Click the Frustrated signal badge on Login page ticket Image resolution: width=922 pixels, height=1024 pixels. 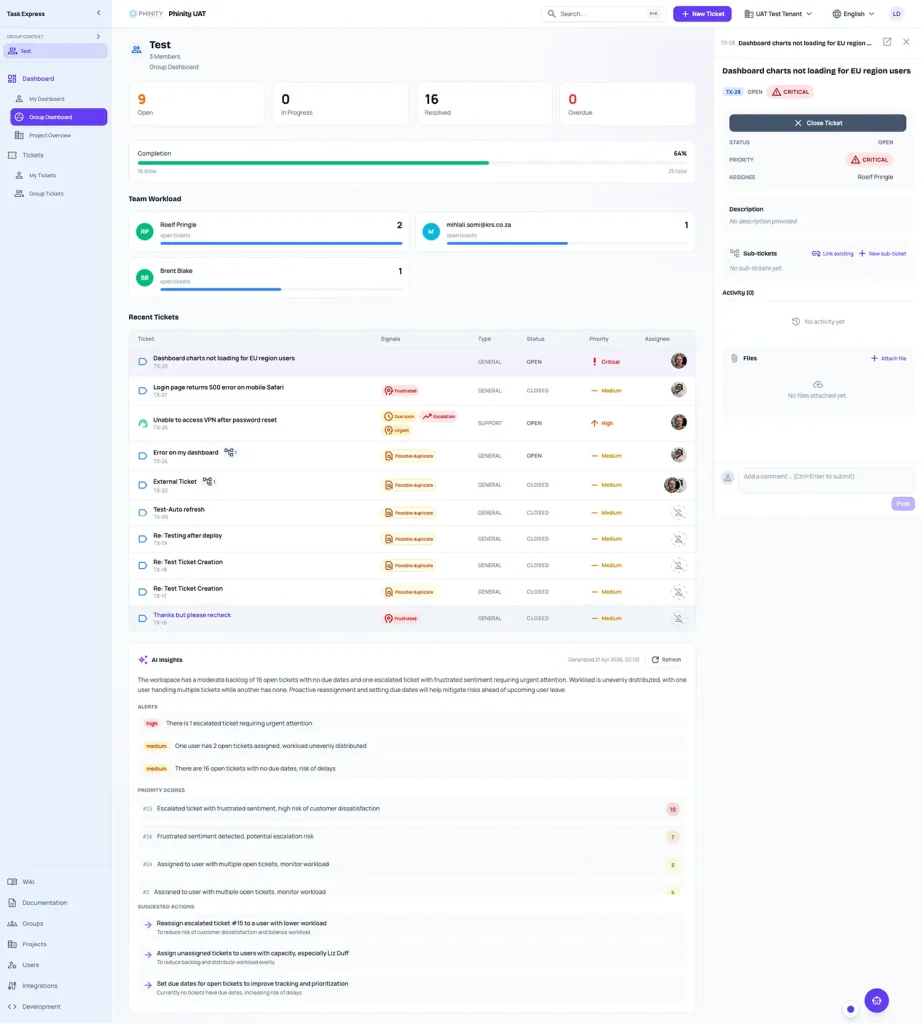(x=401, y=391)
